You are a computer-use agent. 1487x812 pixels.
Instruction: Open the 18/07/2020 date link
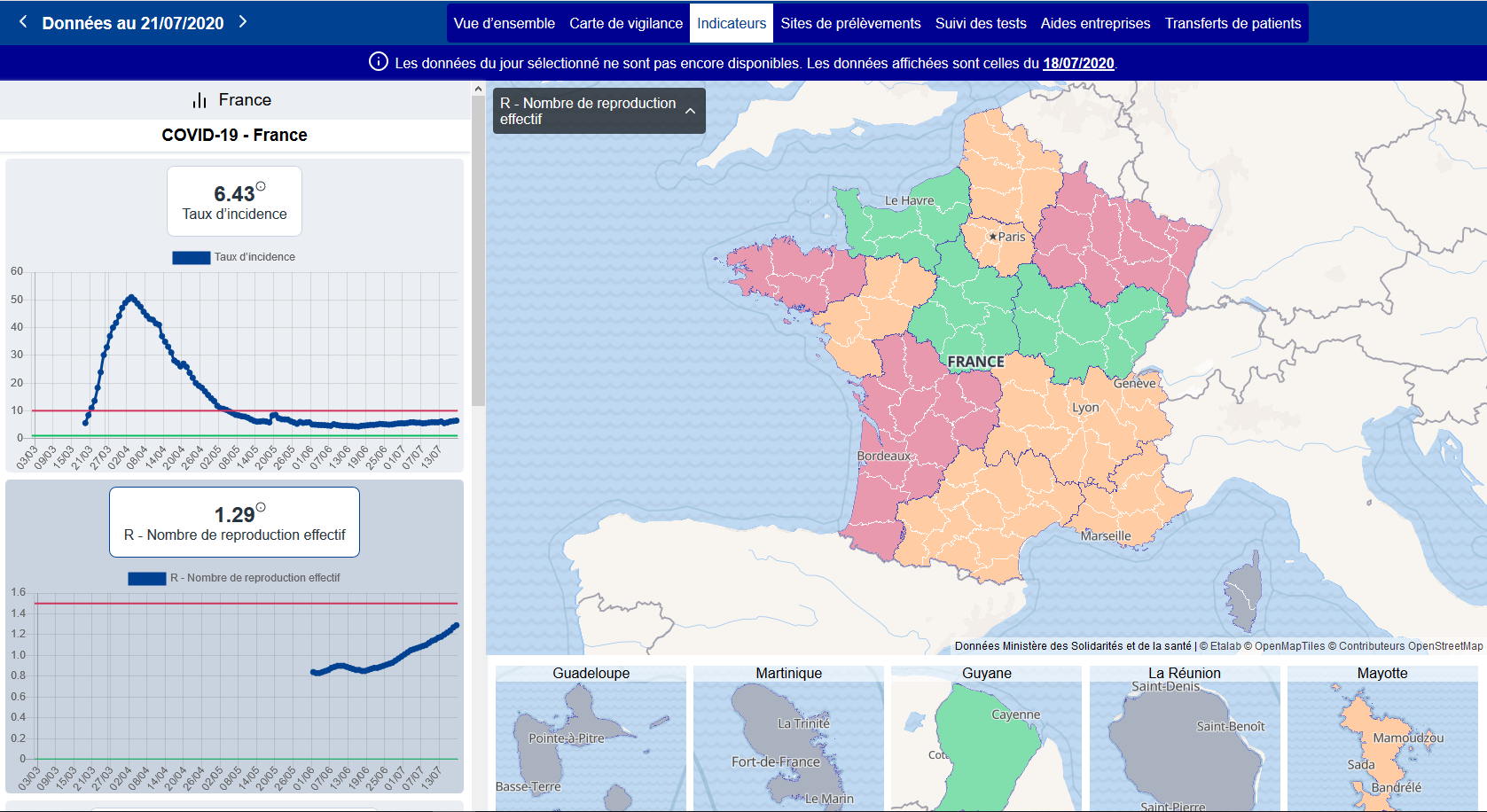pos(1078,63)
